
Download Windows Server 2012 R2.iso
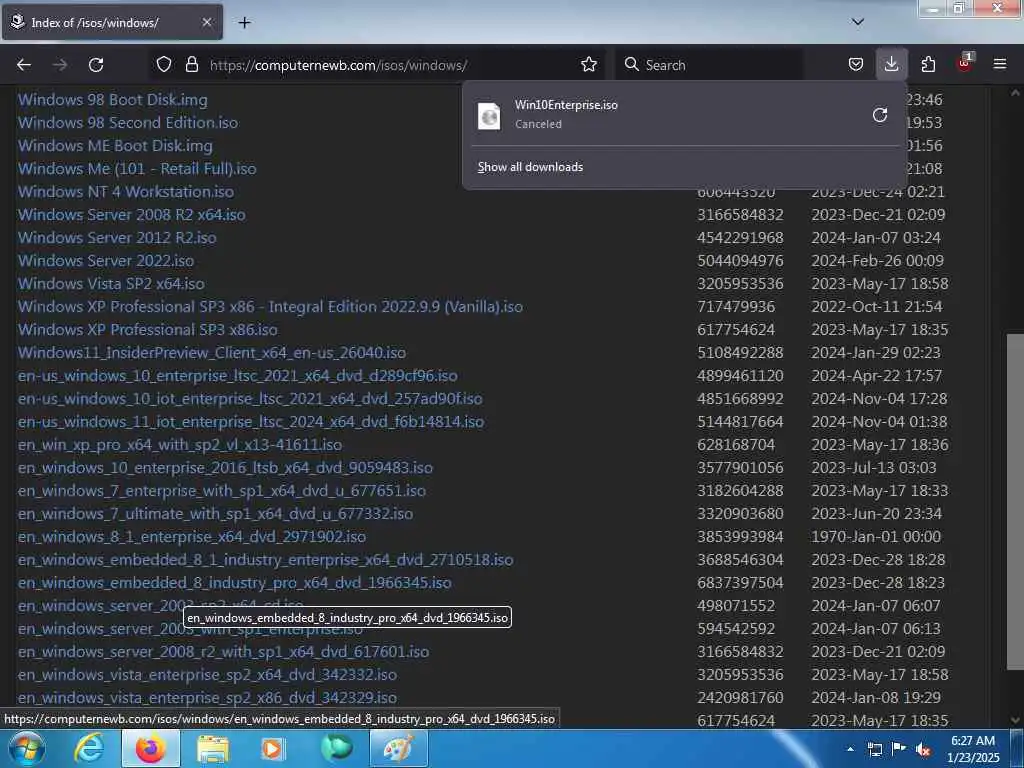tap(117, 238)
